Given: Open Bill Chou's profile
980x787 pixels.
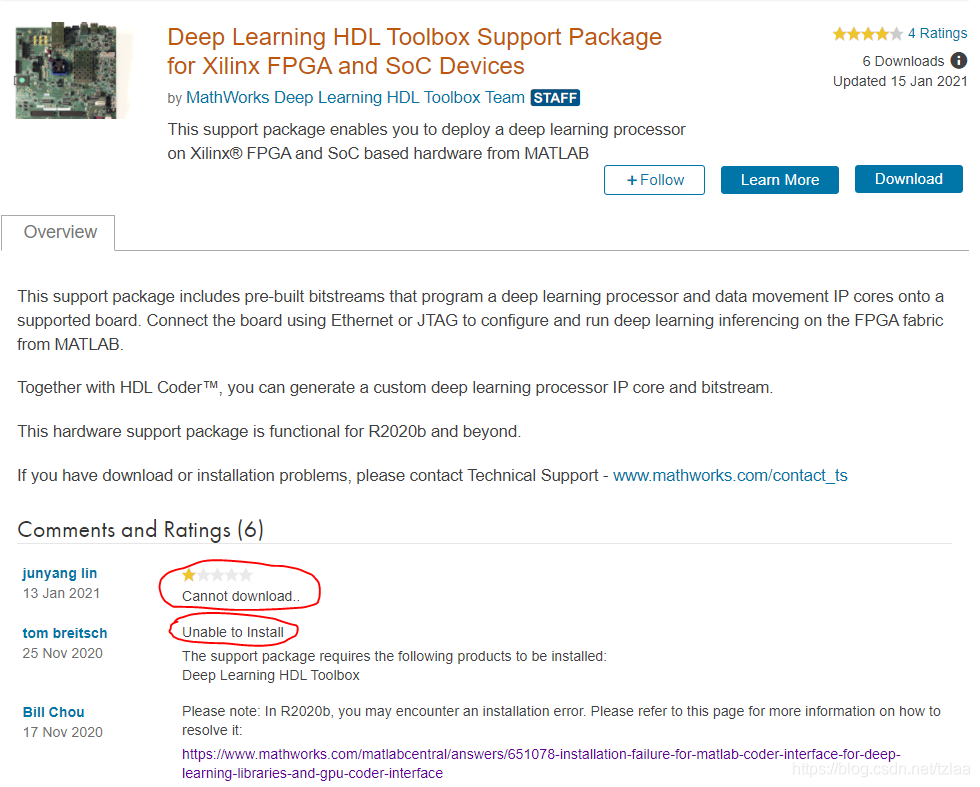Looking at the screenshot, I should coord(54,712).
